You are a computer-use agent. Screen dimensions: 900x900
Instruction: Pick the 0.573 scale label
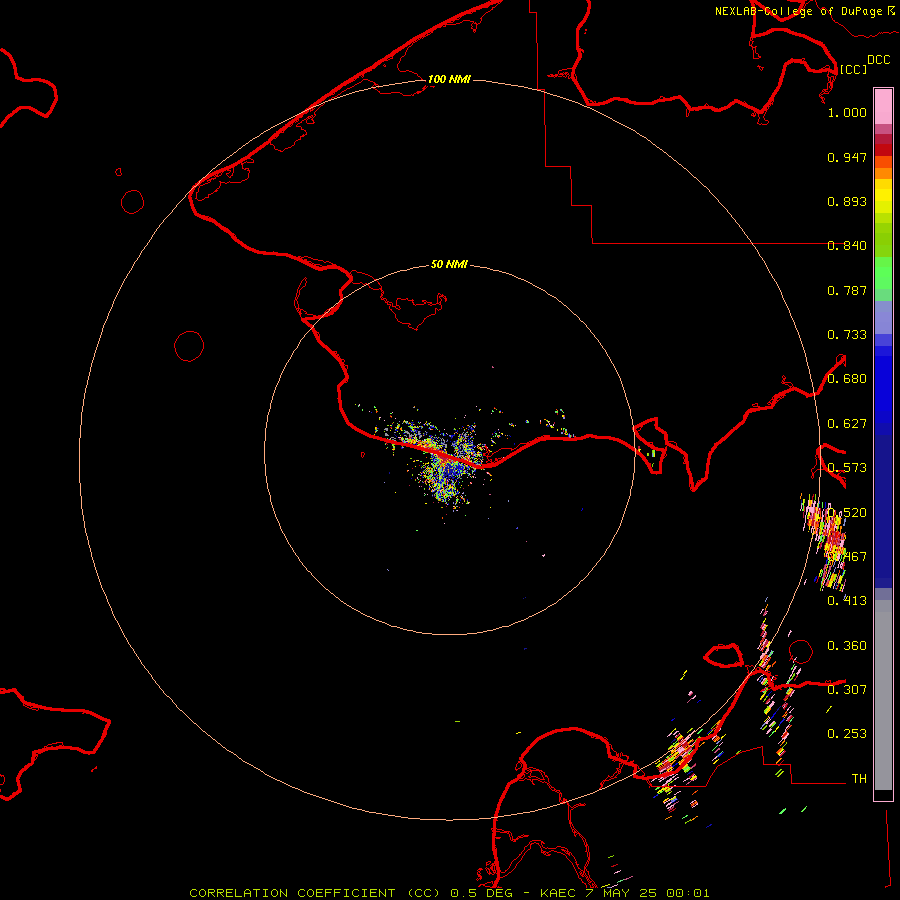[x=847, y=468]
